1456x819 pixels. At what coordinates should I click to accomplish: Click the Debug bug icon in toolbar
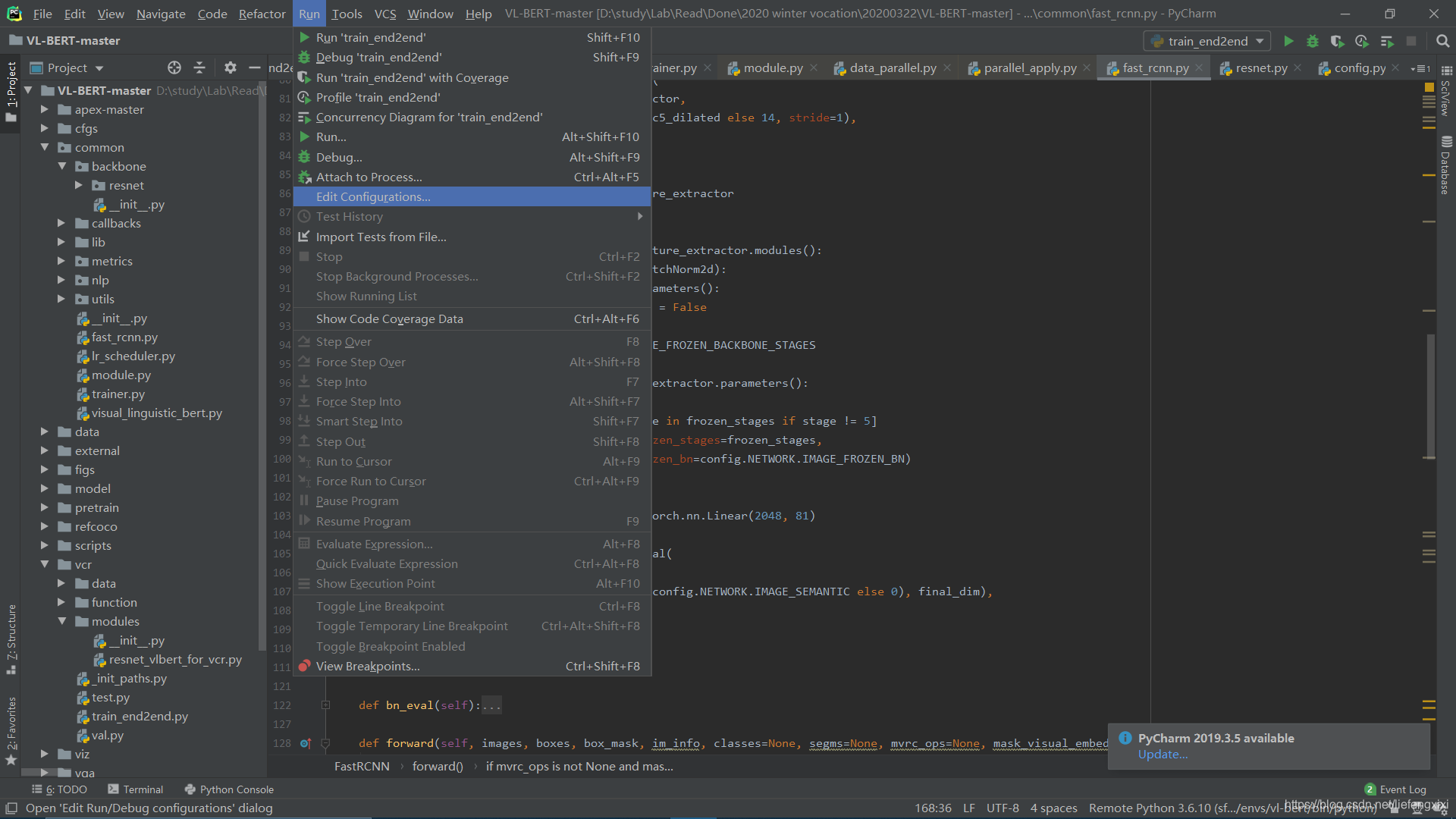point(1312,41)
